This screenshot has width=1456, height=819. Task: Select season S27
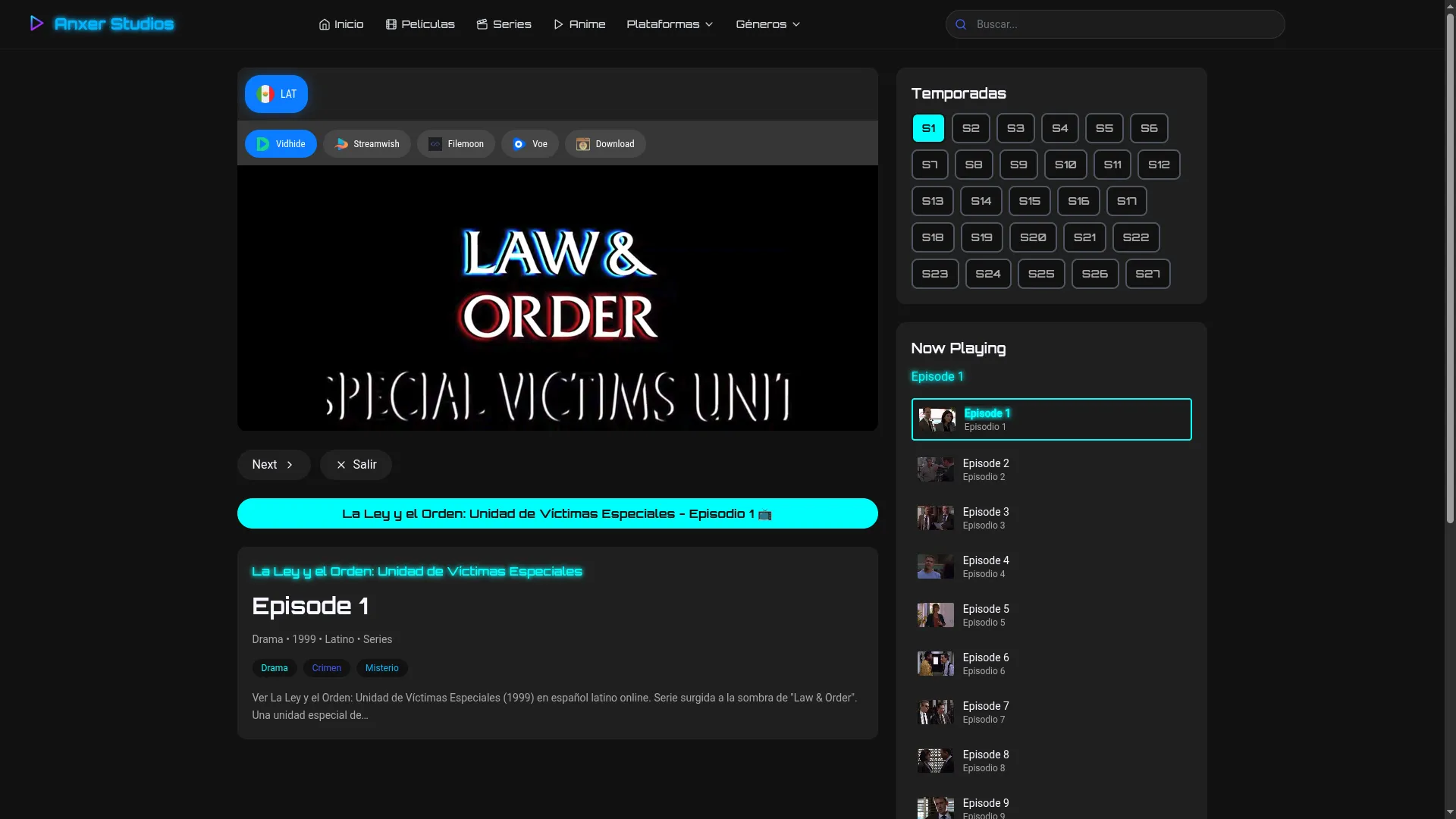tap(1148, 274)
